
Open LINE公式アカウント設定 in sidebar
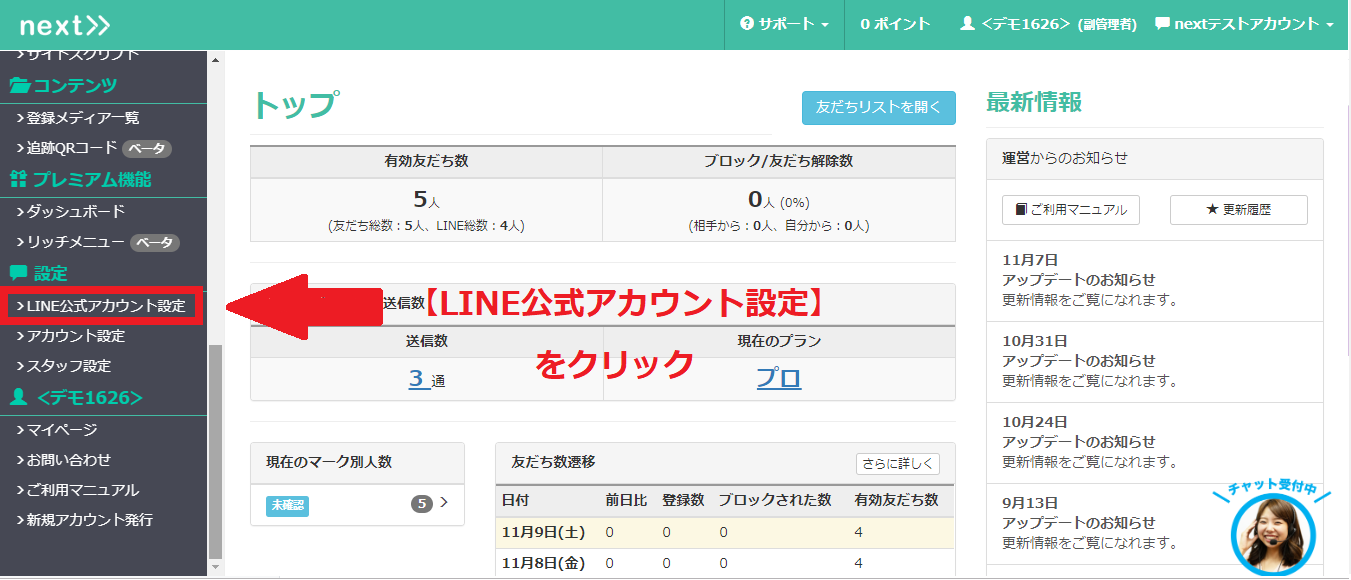coord(104,306)
